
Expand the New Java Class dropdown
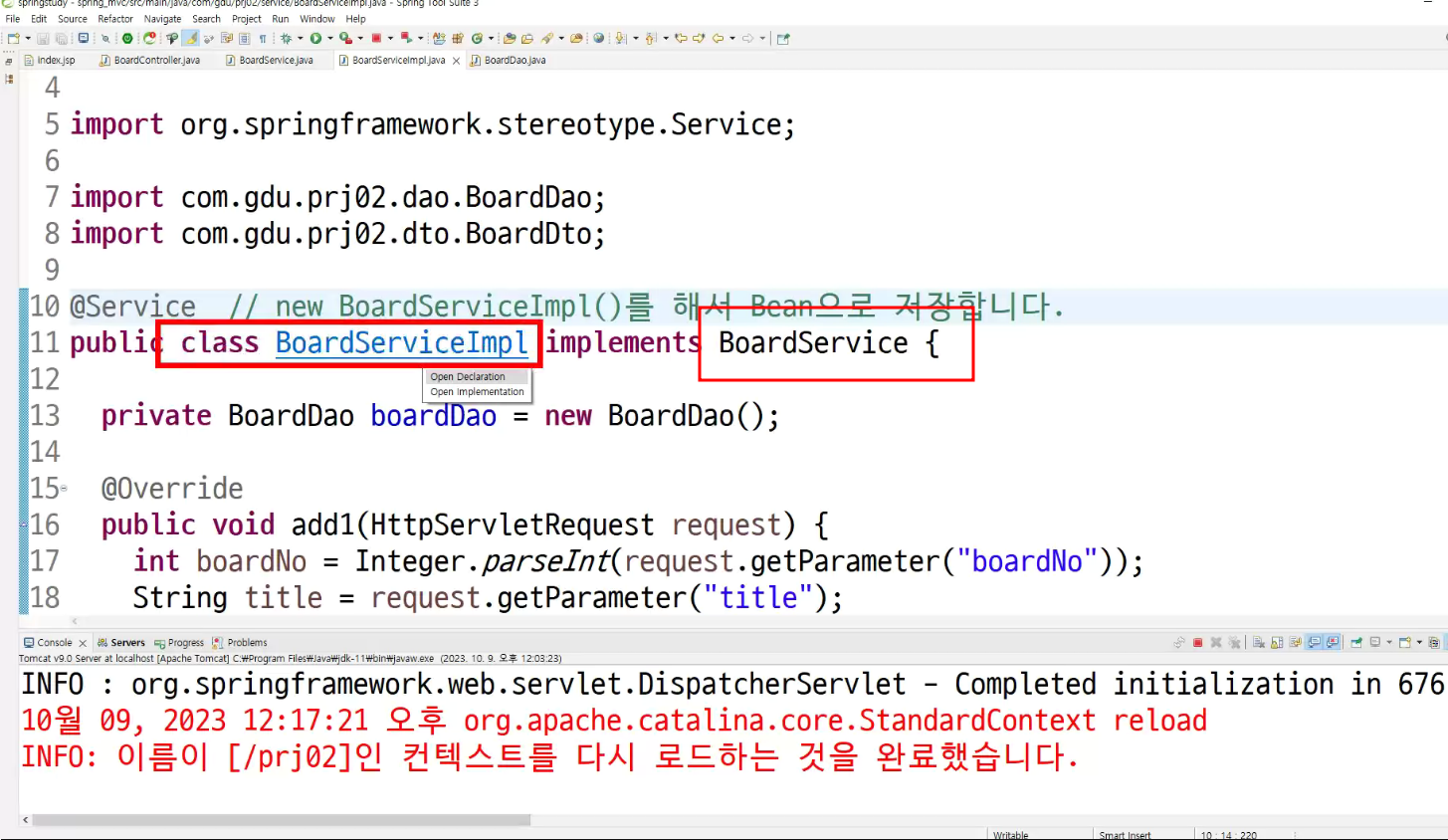click(492, 39)
